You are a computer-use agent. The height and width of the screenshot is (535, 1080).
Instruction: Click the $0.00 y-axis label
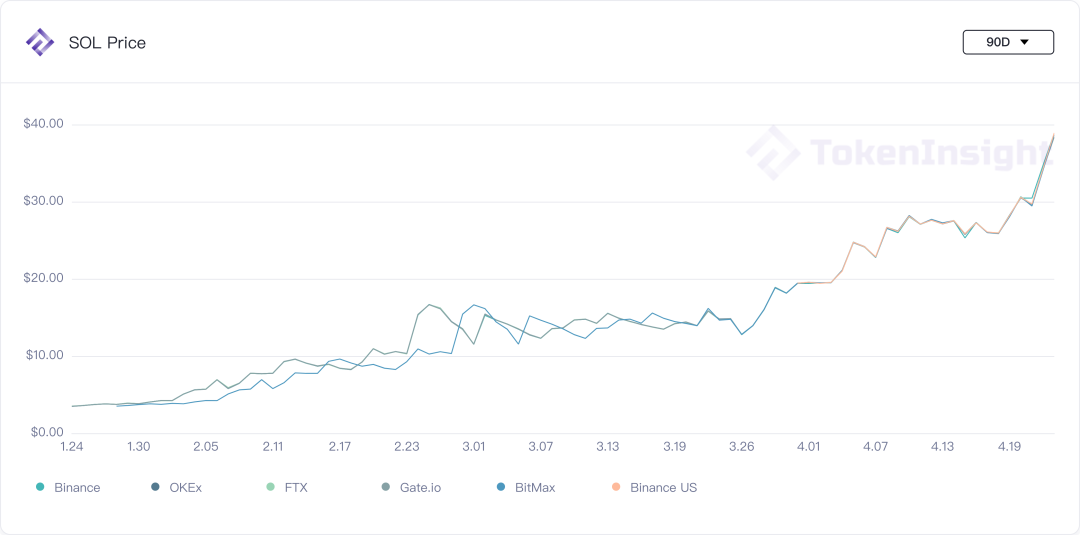tap(46, 433)
